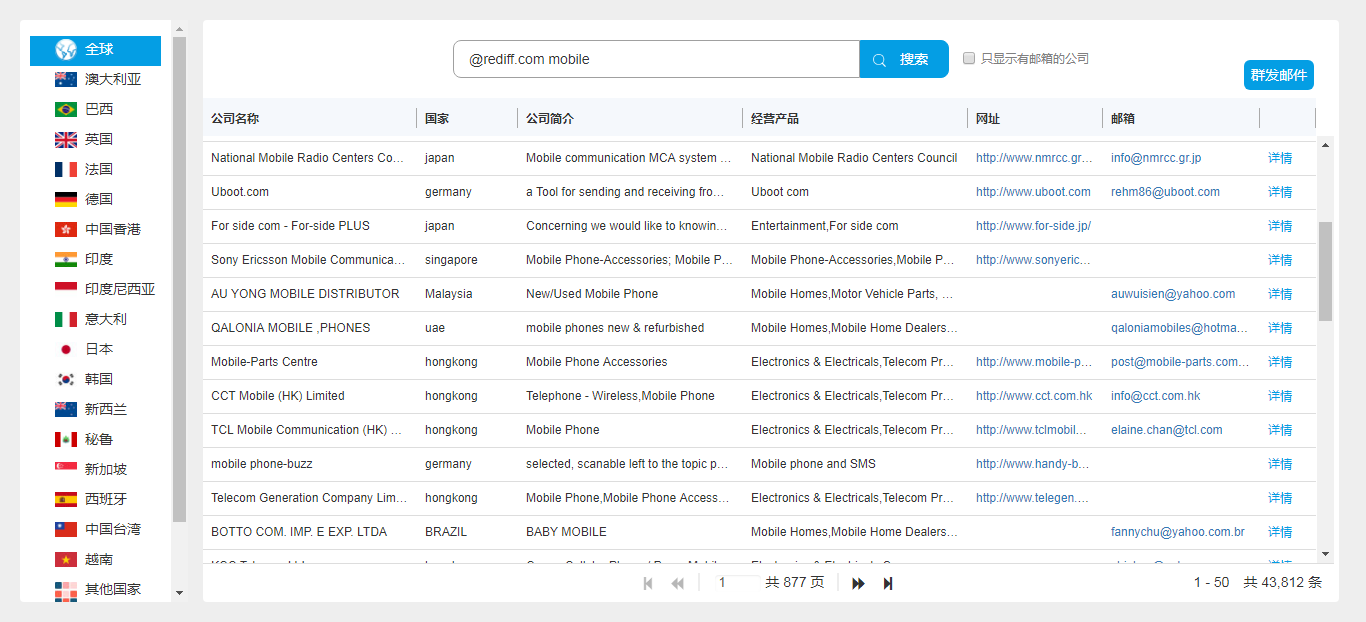Click the country list scrollbar down arrow
The image size is (1366, 622).
[180, 593]
